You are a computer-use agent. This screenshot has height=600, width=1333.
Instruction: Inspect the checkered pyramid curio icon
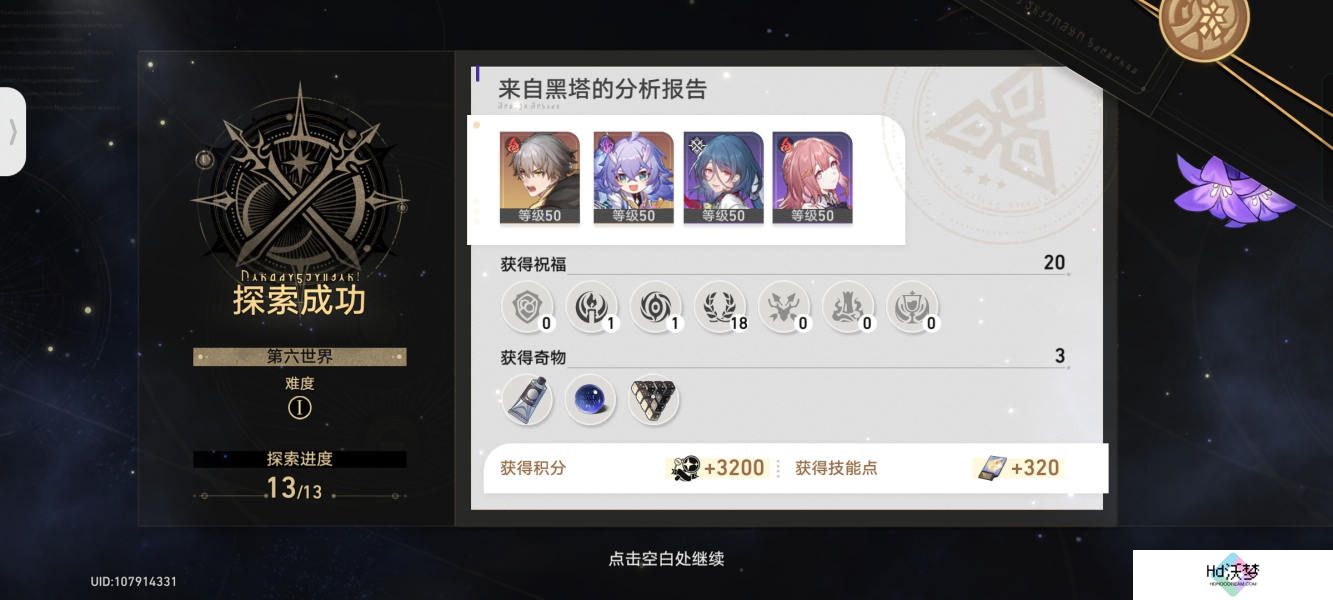point(654,400)
